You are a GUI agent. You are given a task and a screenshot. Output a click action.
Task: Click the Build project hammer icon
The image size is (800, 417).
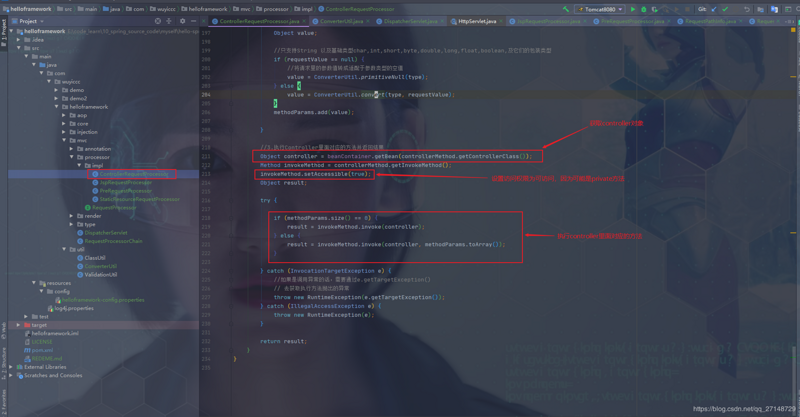pos(566,9)
